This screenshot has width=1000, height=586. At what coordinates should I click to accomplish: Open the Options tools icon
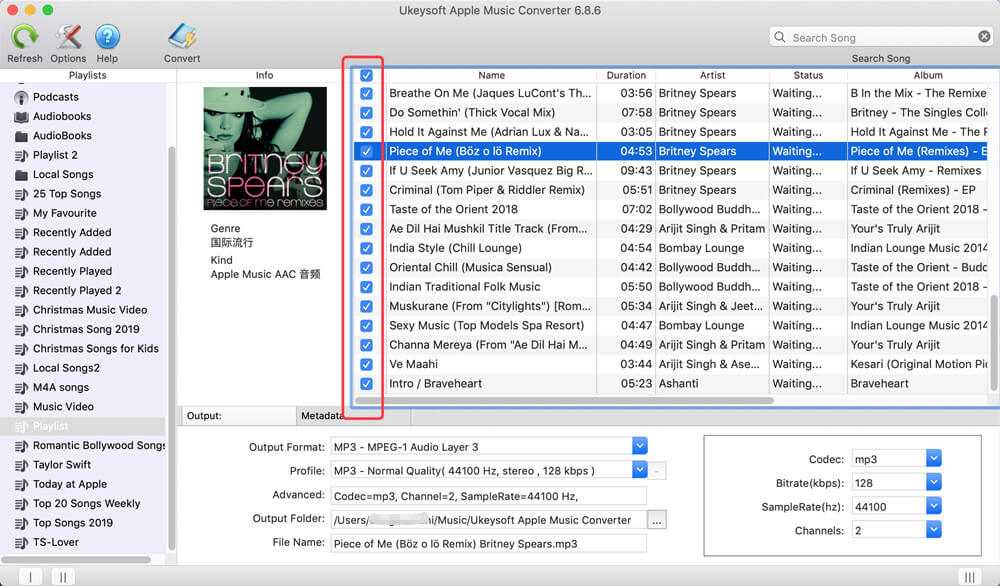coord(68,38)
